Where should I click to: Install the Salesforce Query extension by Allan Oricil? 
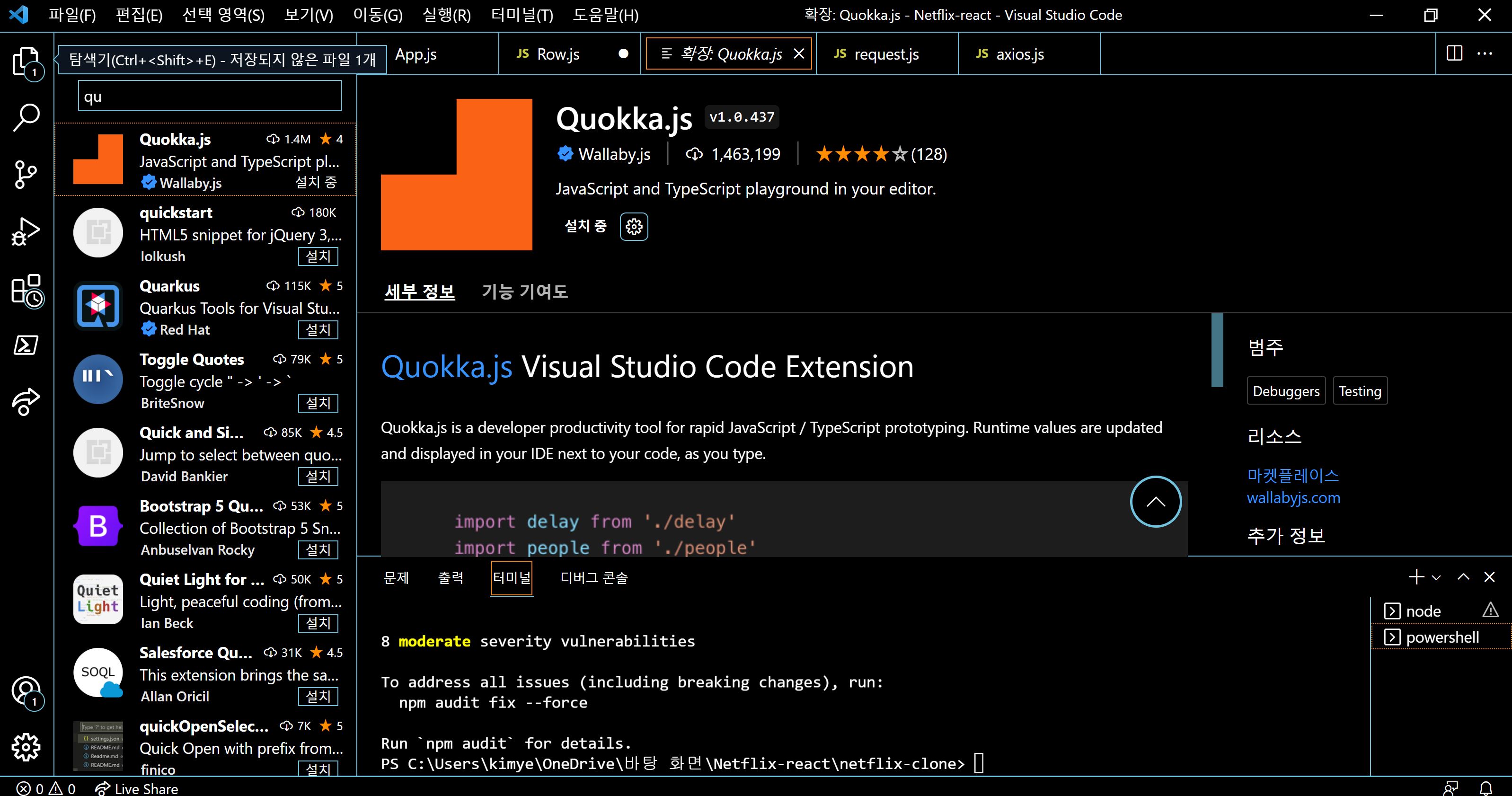(318, 697)
